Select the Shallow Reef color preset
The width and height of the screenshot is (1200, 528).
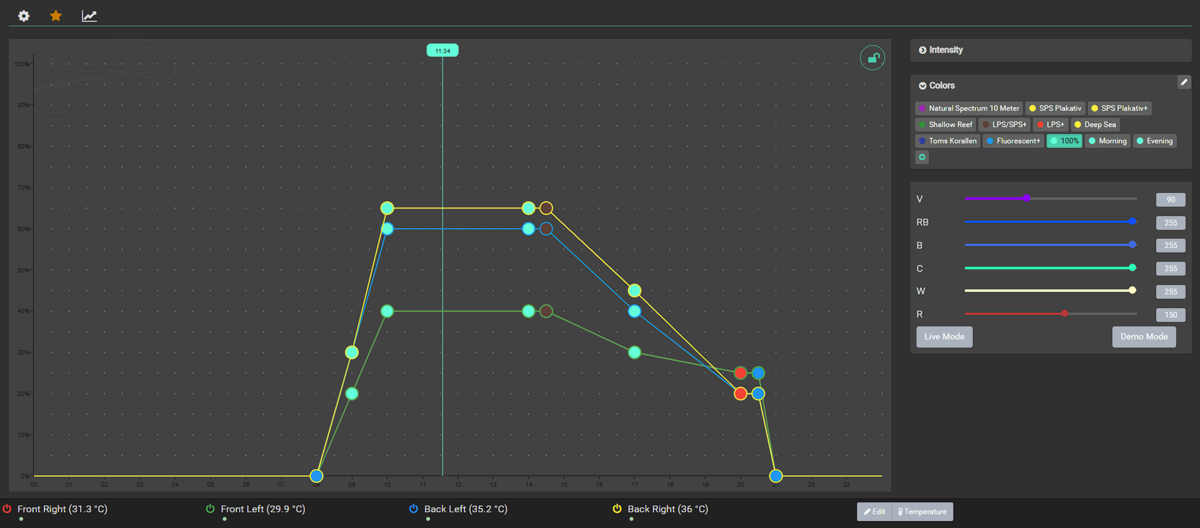coord(945,125)
